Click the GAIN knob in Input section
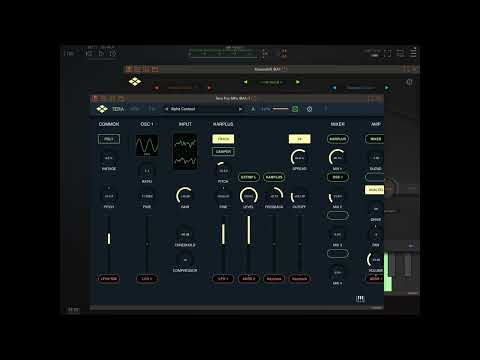This screenshot has height=360, width=480. click(185, 196)
